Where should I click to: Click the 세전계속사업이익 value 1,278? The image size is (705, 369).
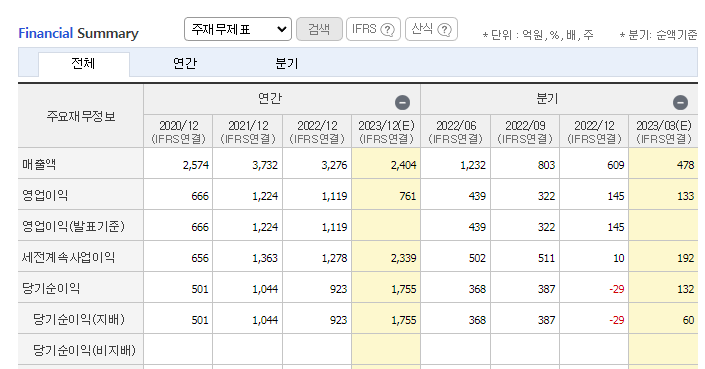(x=334, y=258)
